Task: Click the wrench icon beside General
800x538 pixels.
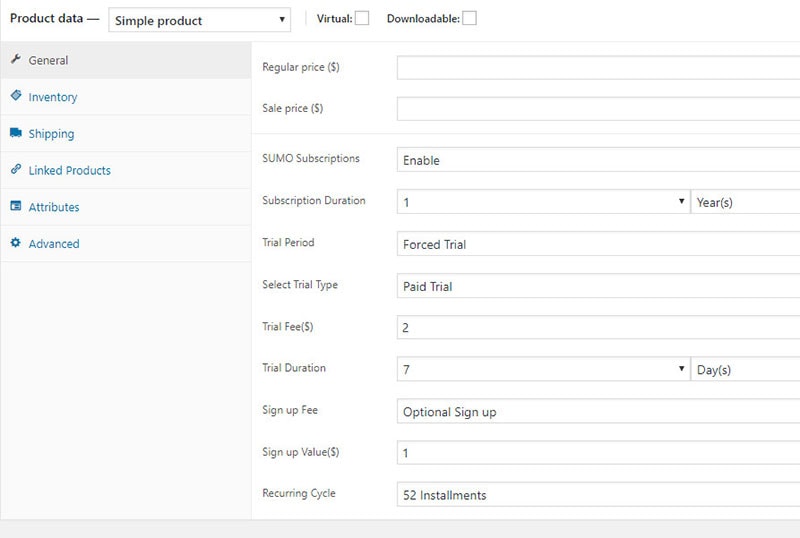Action: click(x=16, y=60)
